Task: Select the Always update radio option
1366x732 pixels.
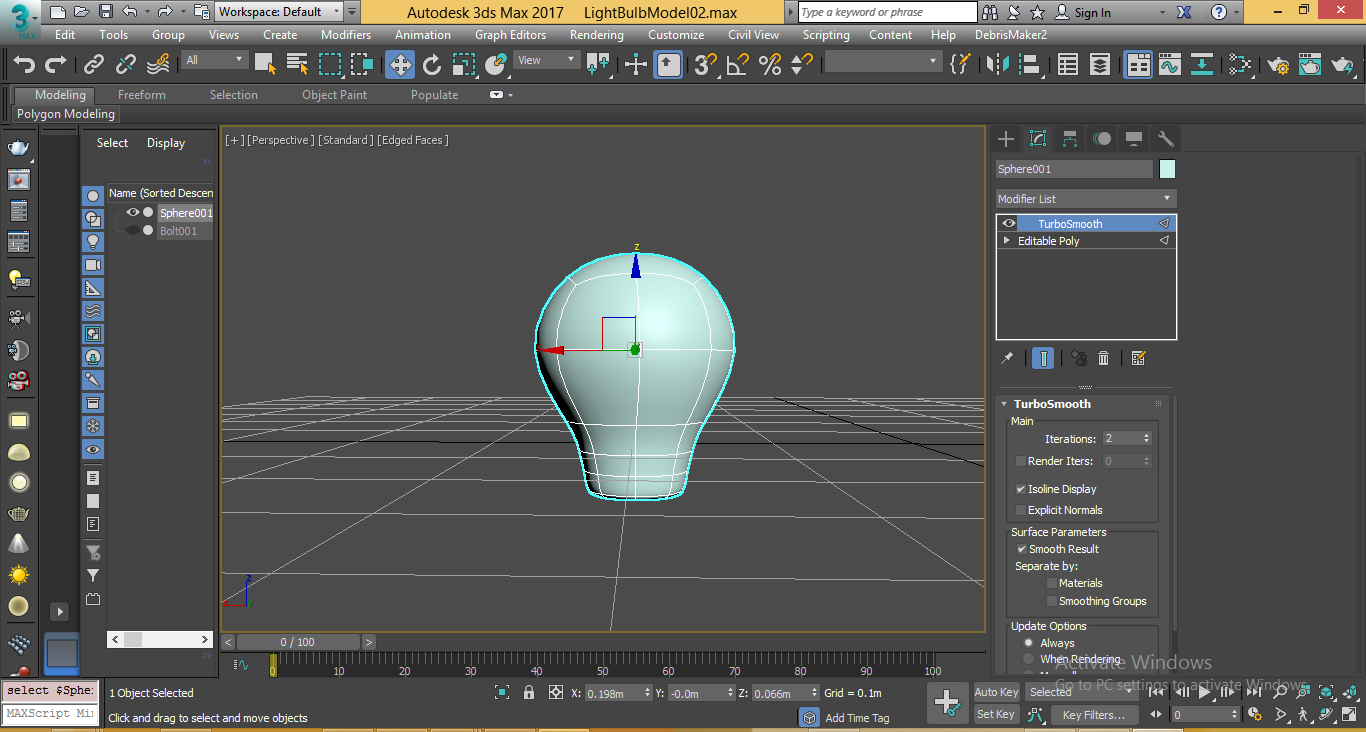Action: 1029,643
